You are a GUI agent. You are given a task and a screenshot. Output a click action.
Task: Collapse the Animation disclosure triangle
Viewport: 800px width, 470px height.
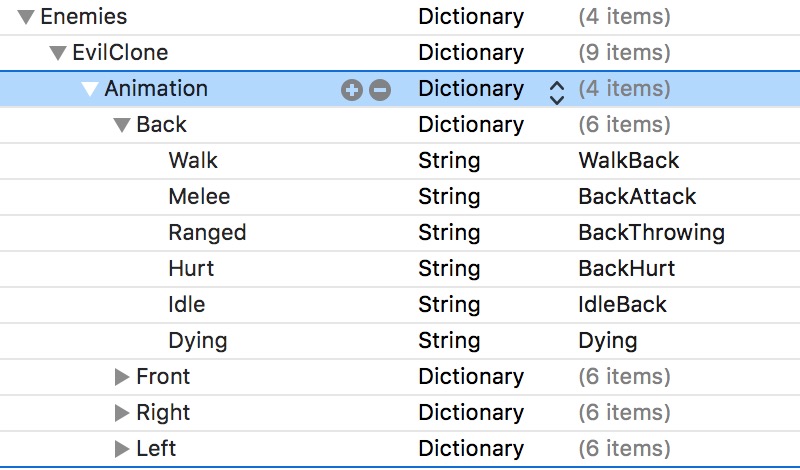pyautogui.click(x=90, y=89)
